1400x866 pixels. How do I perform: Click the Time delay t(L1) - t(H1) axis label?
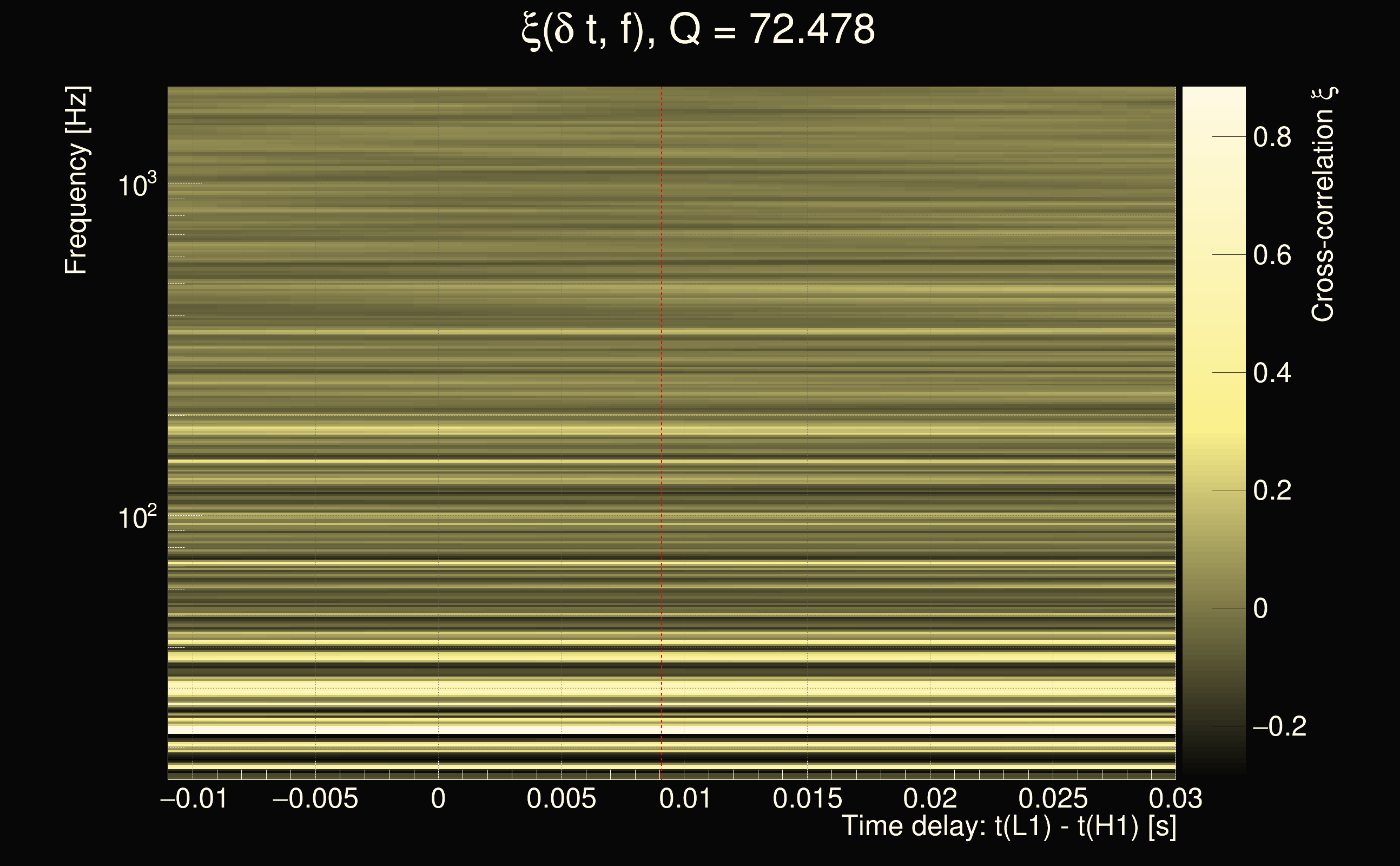(x=1008, y=826)
